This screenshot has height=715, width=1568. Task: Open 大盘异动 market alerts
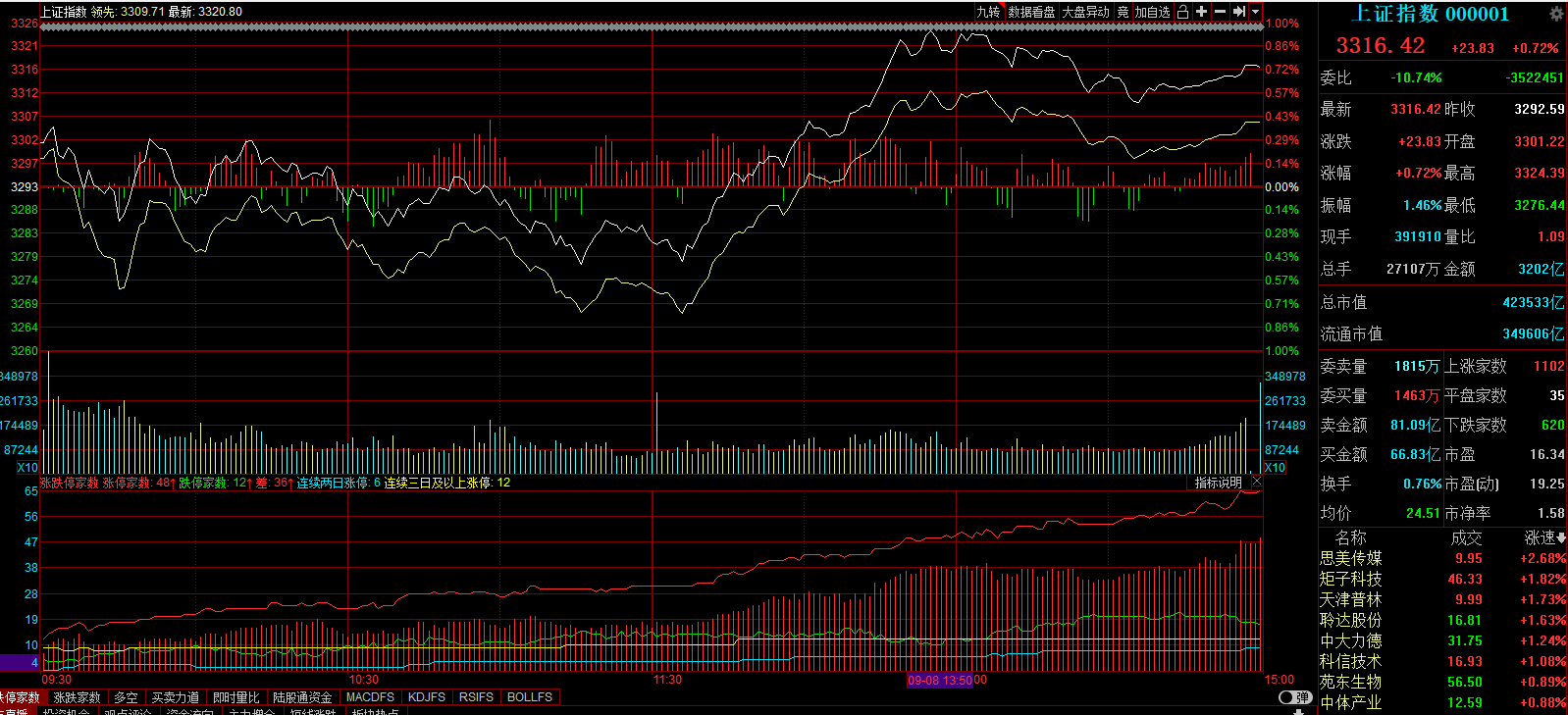click(x=1085, y=12)
